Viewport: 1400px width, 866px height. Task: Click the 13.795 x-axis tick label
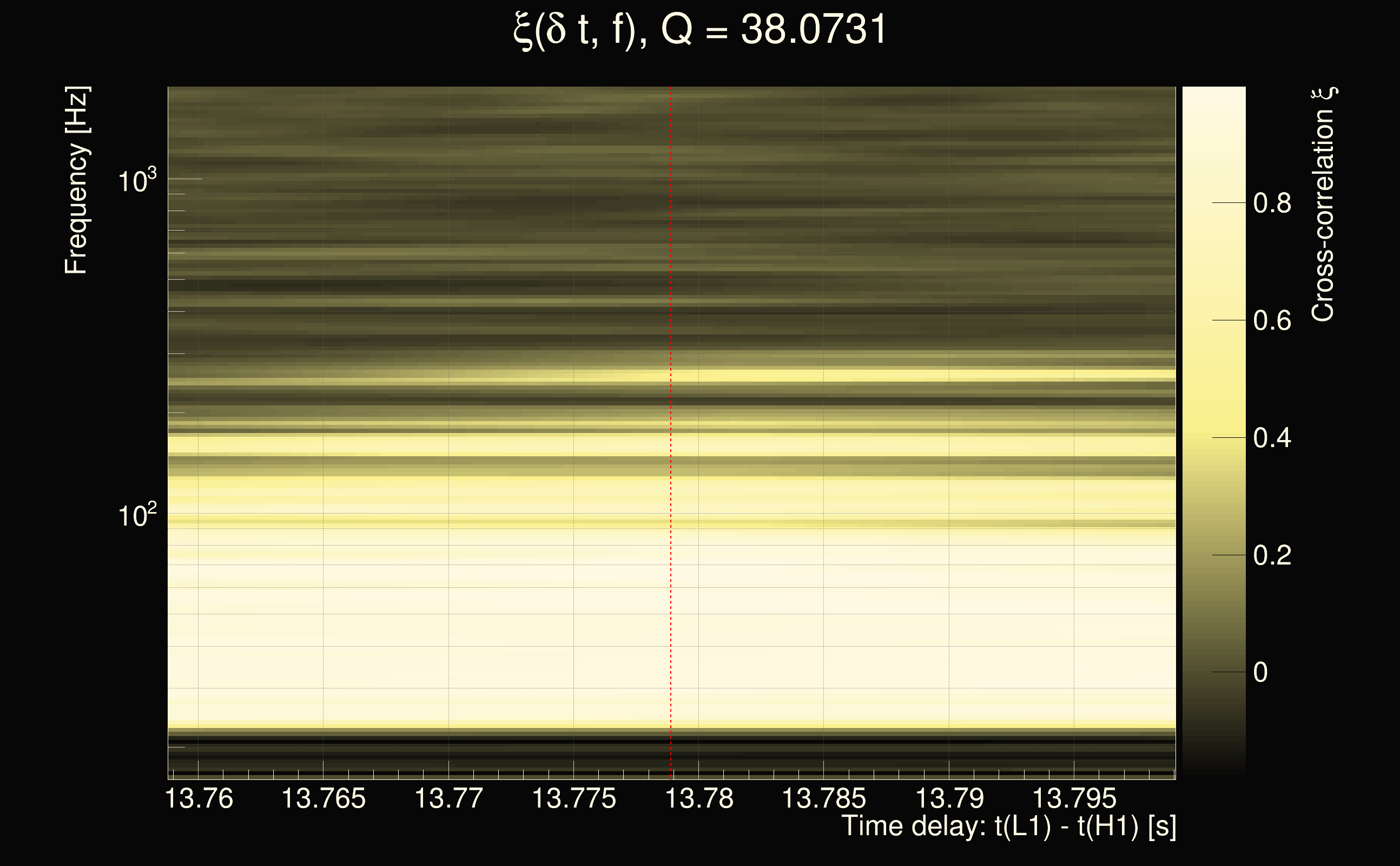1074,798
